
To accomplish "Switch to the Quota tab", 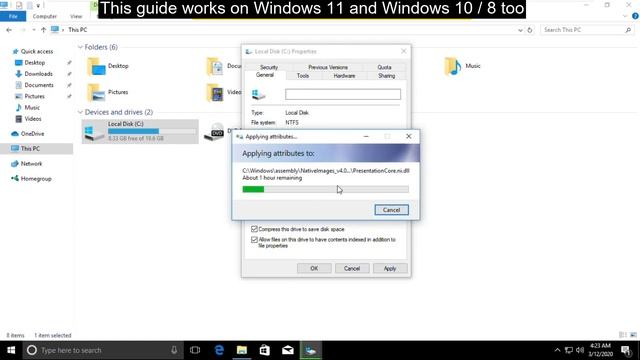I will 384,67.
